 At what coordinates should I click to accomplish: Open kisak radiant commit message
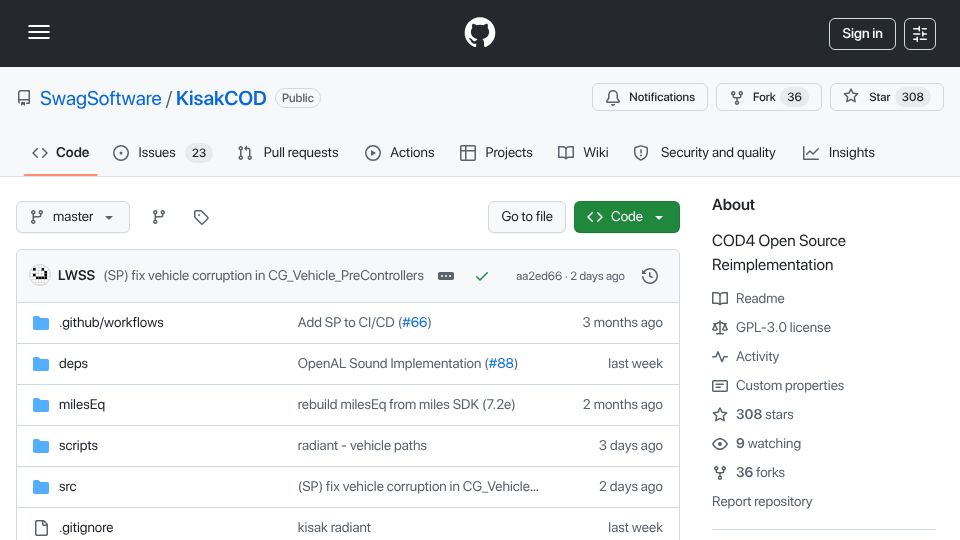tap(334, 528)
